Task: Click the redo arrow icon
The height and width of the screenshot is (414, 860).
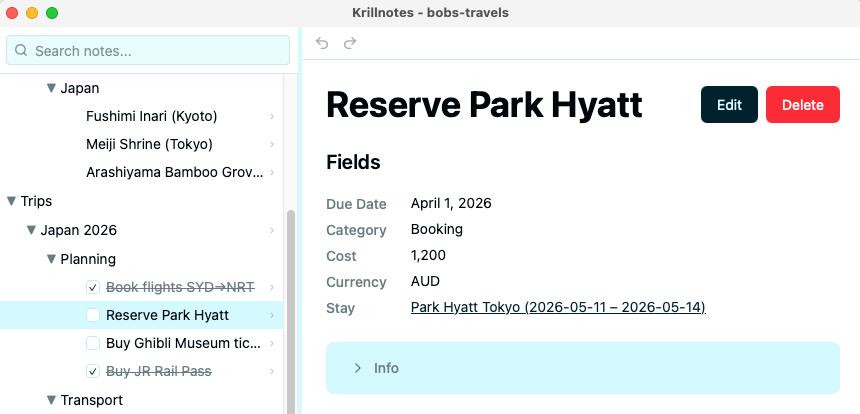Action: 350,43
